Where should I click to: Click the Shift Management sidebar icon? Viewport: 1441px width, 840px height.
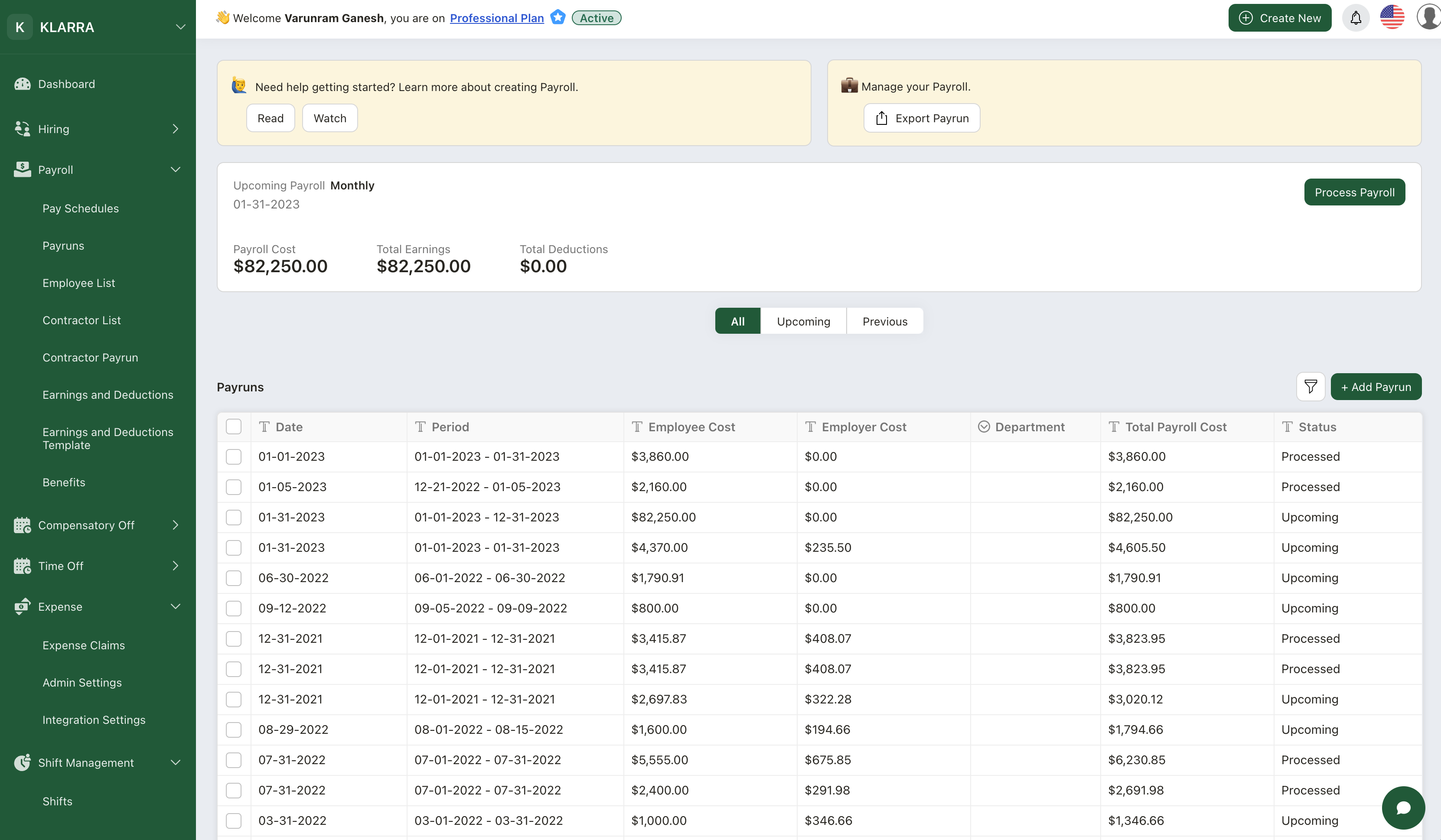22,762
